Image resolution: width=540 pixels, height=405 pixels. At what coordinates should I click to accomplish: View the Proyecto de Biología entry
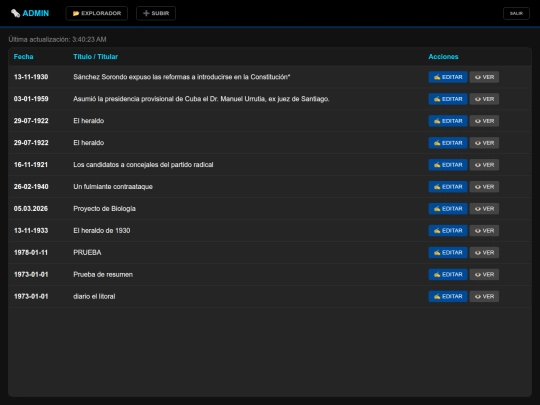tap(484, 209)
